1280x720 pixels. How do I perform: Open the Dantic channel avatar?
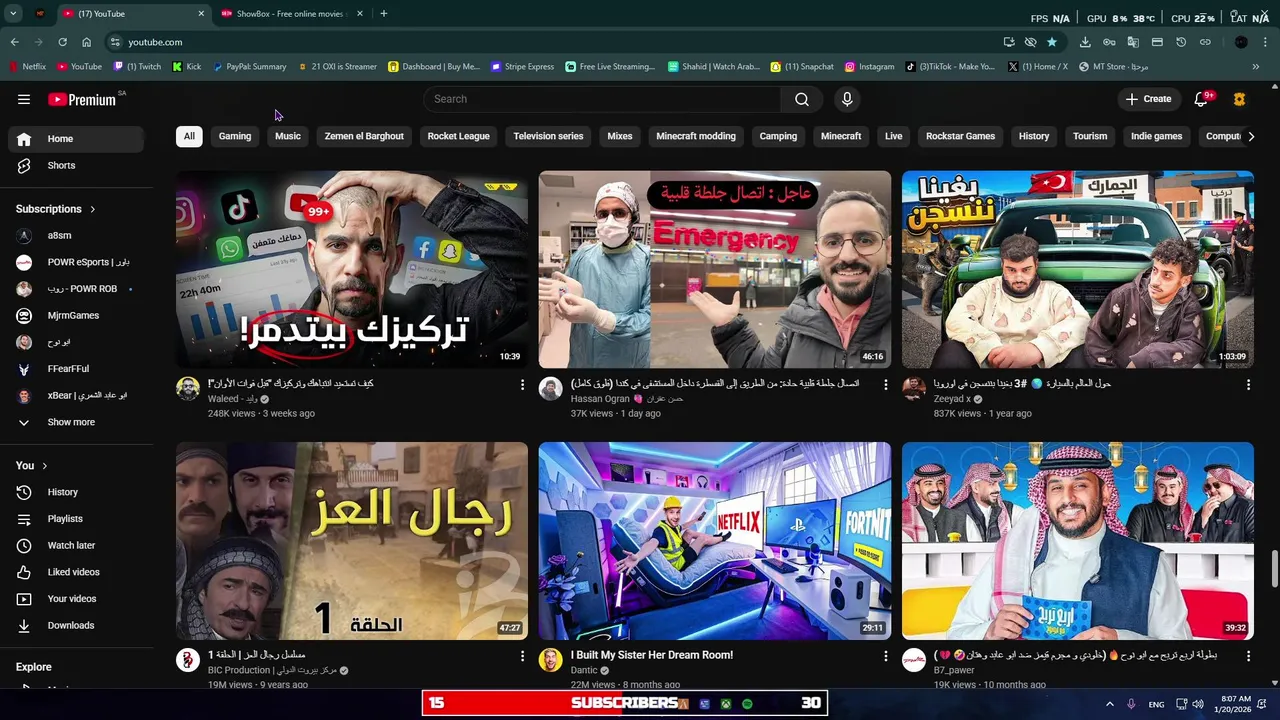(551, 660)
